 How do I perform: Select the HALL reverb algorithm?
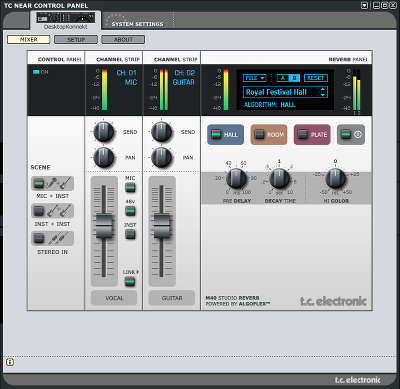coord(225,135)
